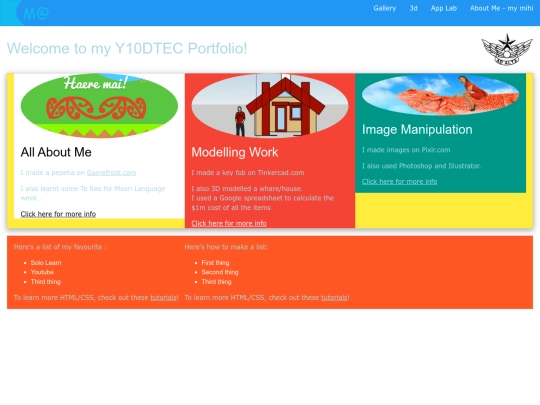Screen dimensions: 540x405
Task: Open About Me - my mihi
Action: [501, 8]
